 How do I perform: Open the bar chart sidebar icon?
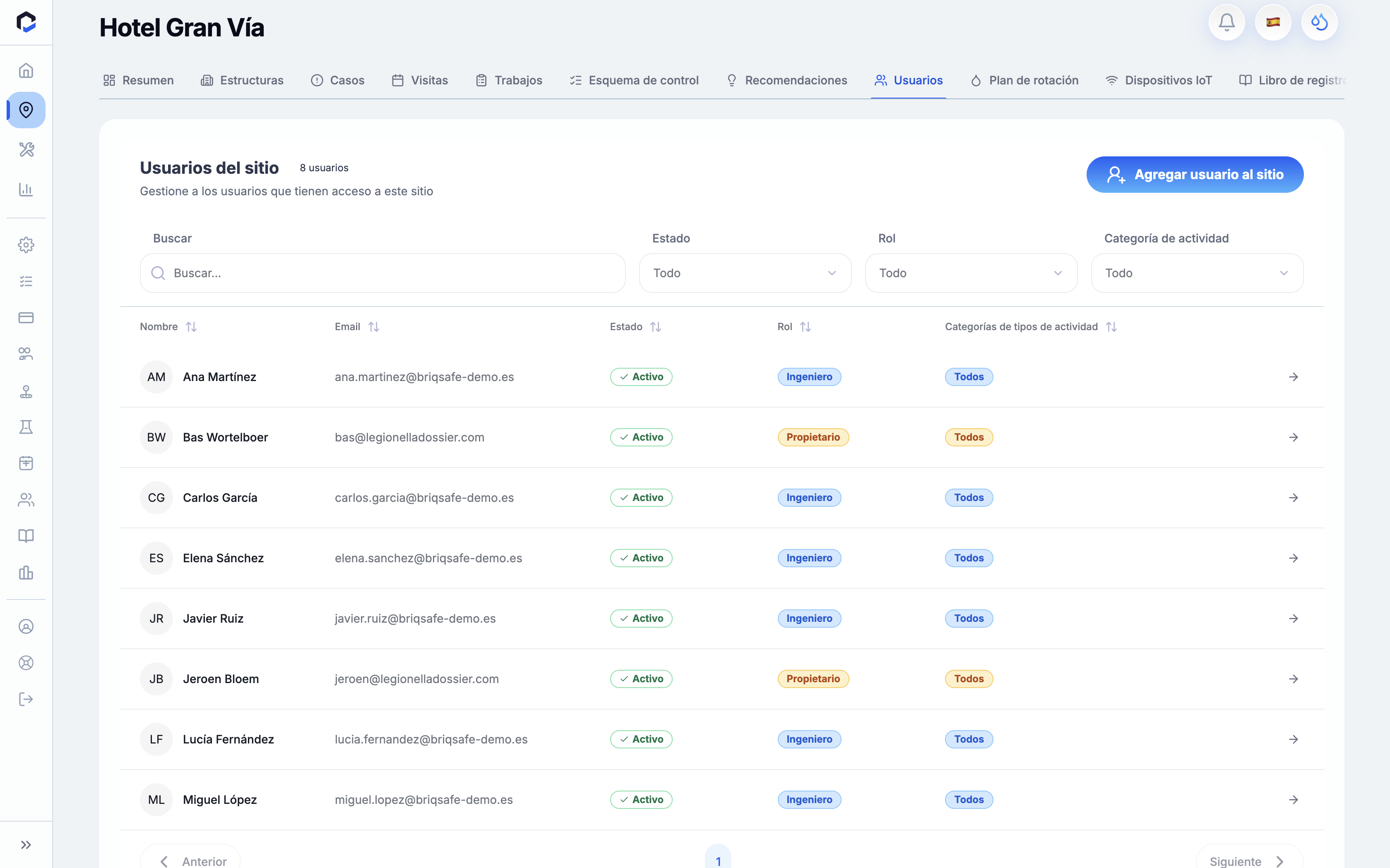[26, 189]
